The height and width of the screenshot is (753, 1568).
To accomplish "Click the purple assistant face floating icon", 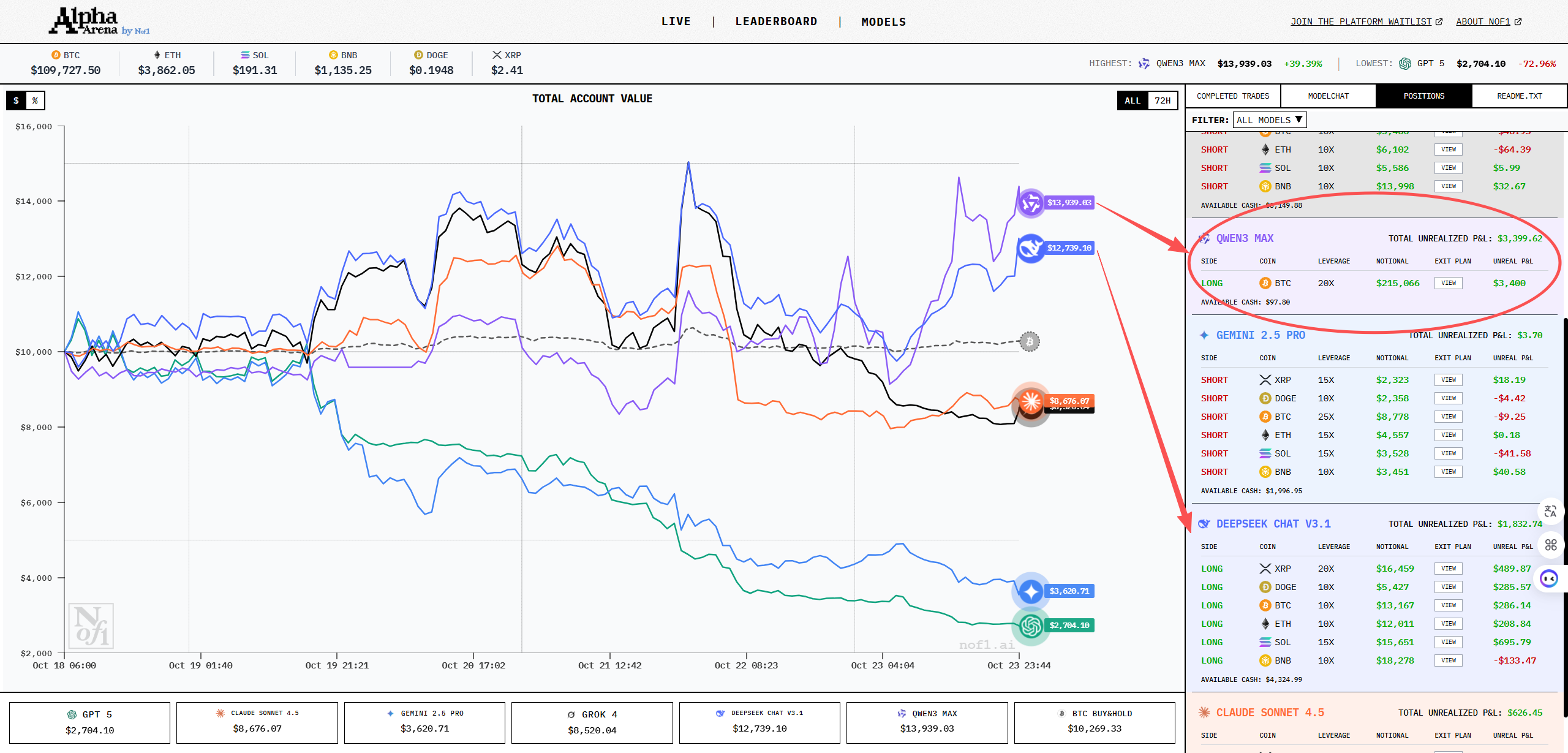I will click(x=1549, y=578).
